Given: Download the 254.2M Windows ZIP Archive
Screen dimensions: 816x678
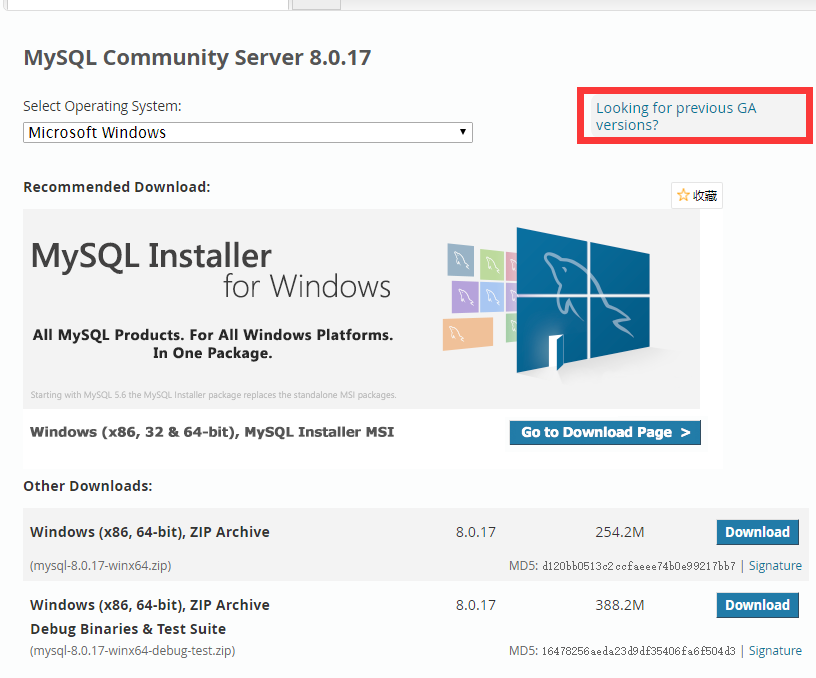Looking at the screenshot, I should tap(757, 532).
